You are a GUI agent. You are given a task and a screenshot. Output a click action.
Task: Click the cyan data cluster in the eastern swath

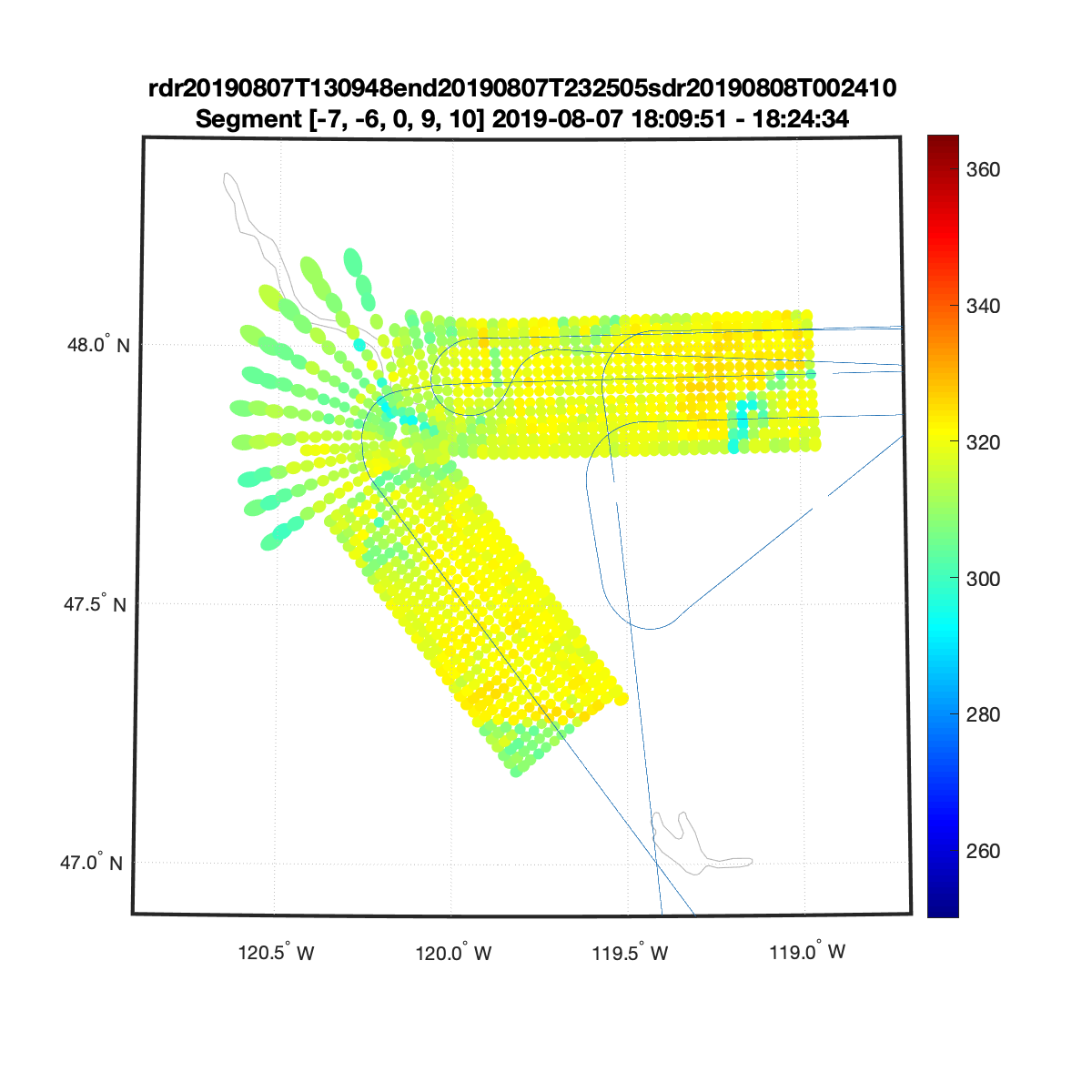pos(743,420)
